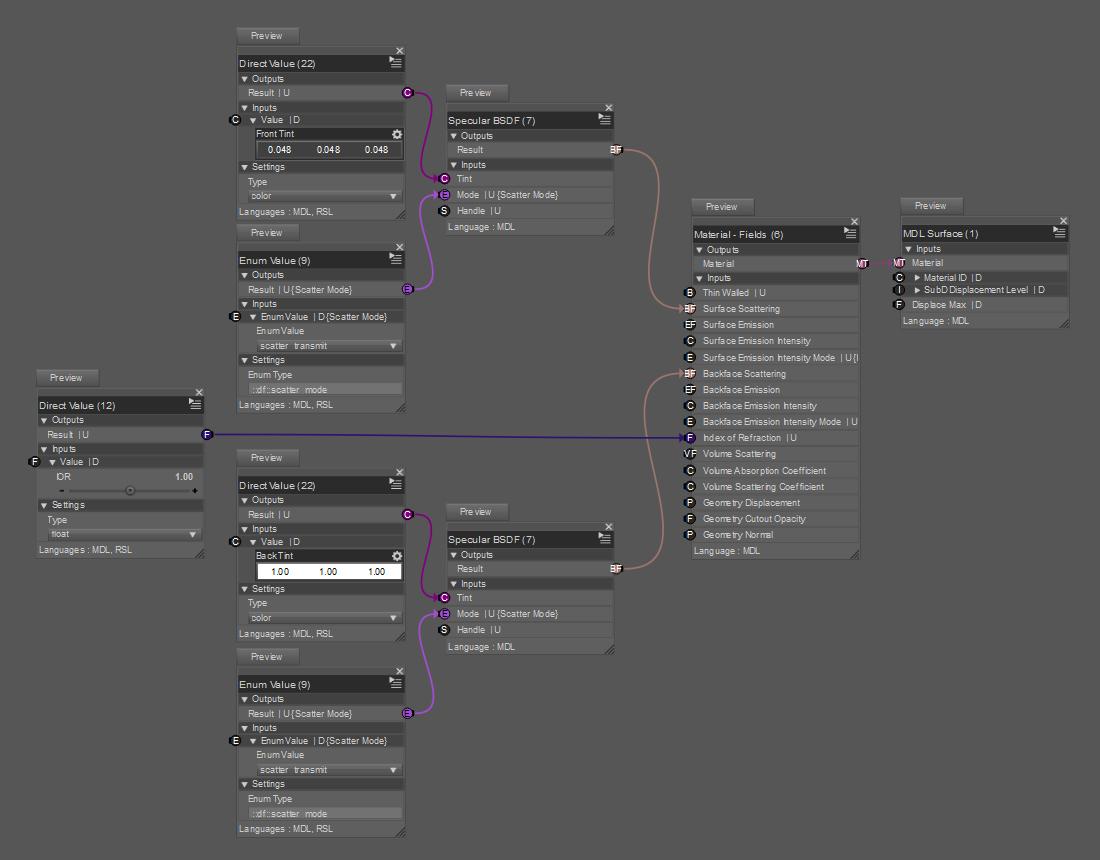Screen dimensions: 1100x860
Task: Open gear settings for Front Tint value
Action: pos(397,134)
